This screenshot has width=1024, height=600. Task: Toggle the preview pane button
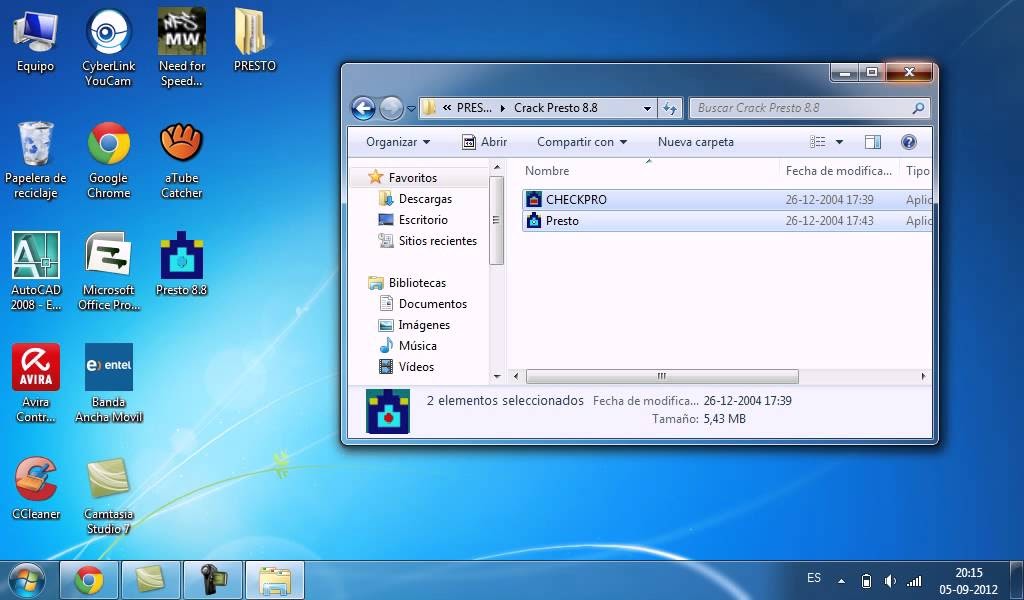872,142
